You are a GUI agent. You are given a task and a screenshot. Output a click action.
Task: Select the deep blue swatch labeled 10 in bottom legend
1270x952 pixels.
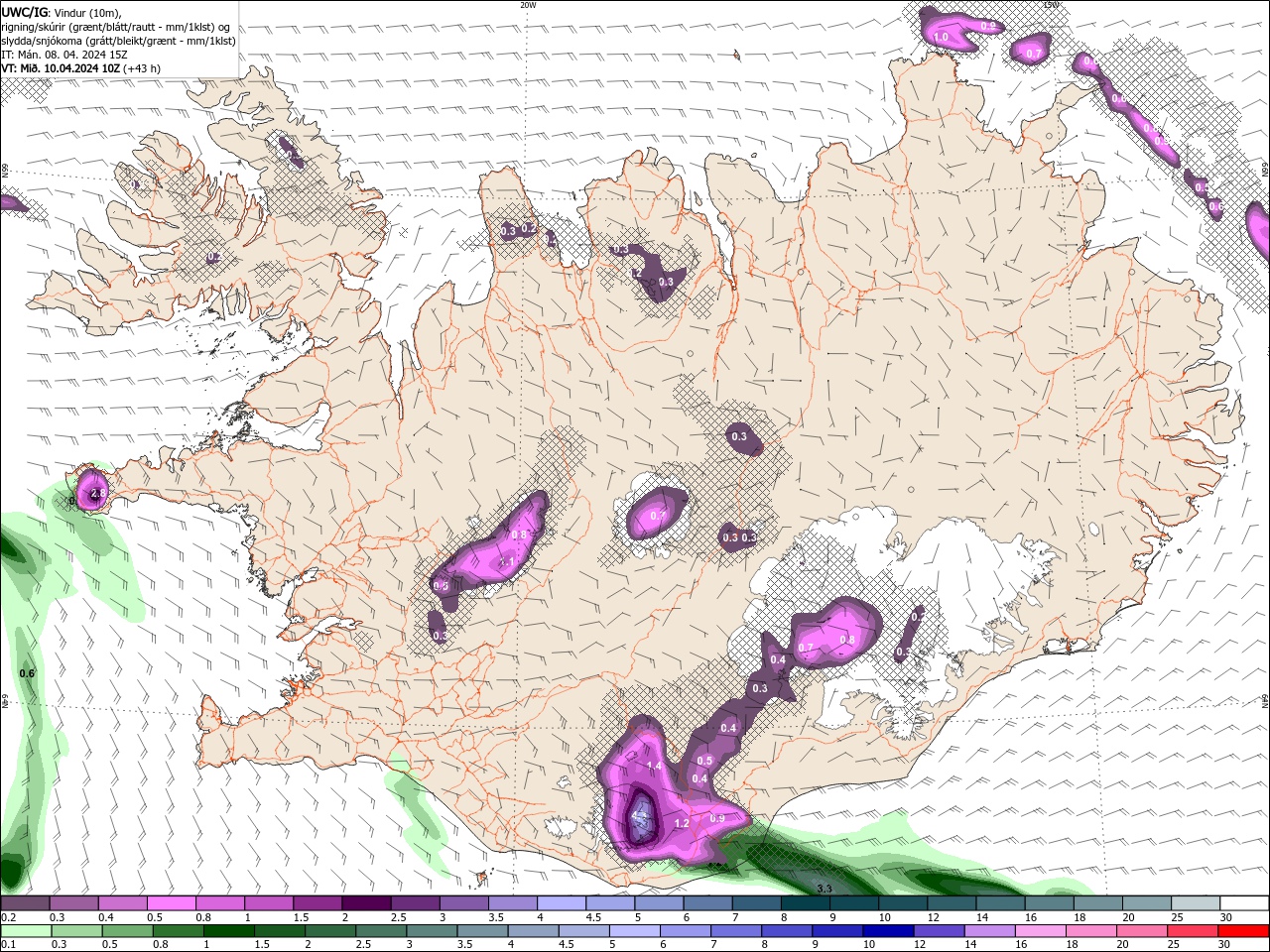click(x=888, y=931)
